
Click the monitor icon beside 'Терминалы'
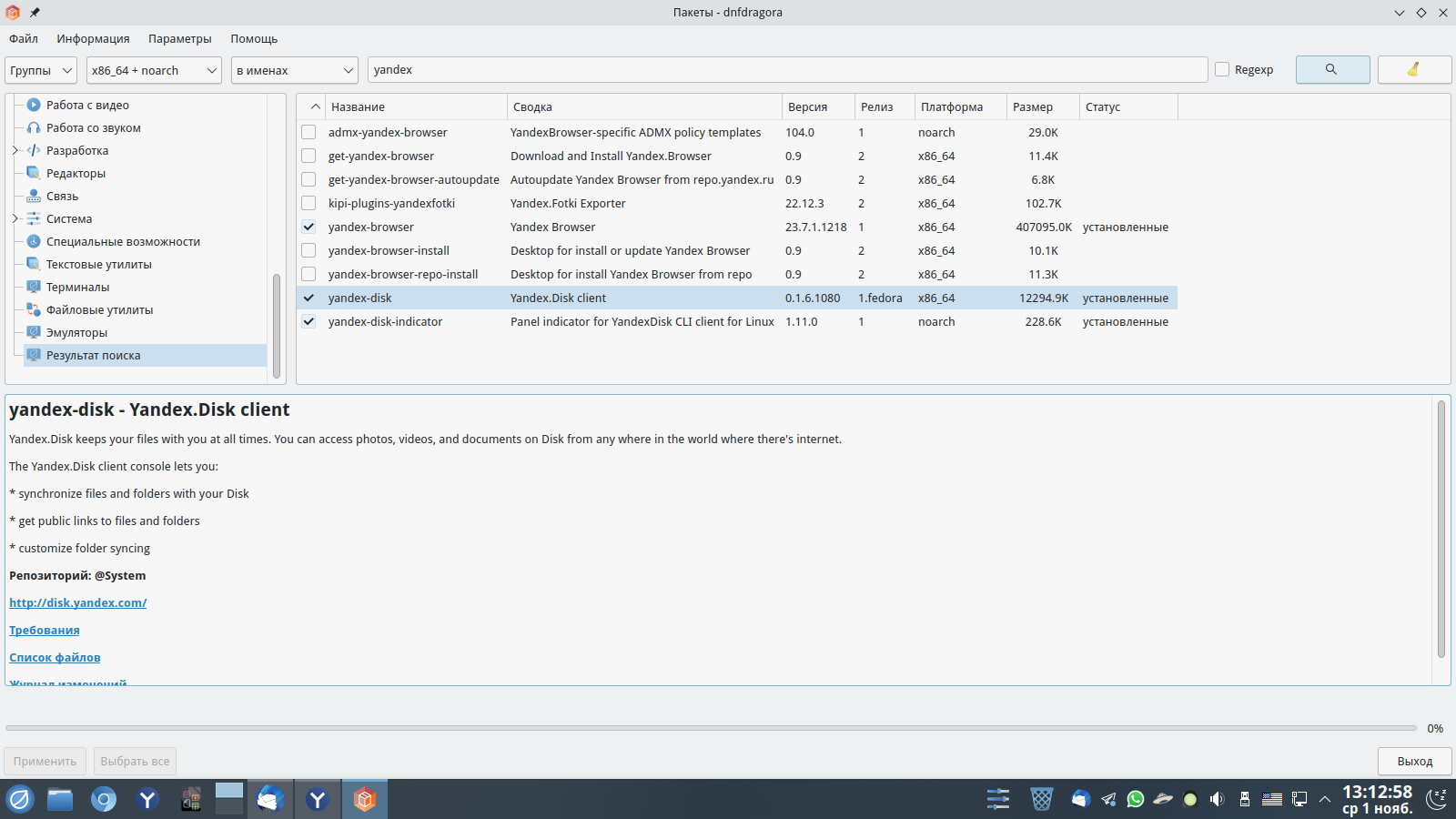coord(34,287)
